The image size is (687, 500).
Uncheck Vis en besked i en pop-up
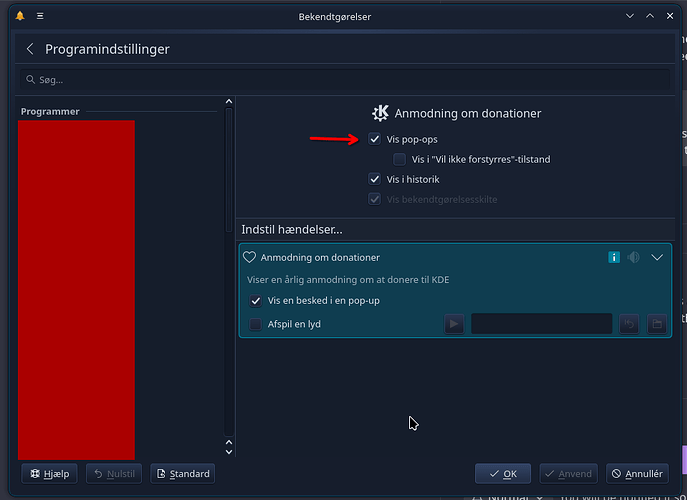pyautogui.click(x=256, y=300)
